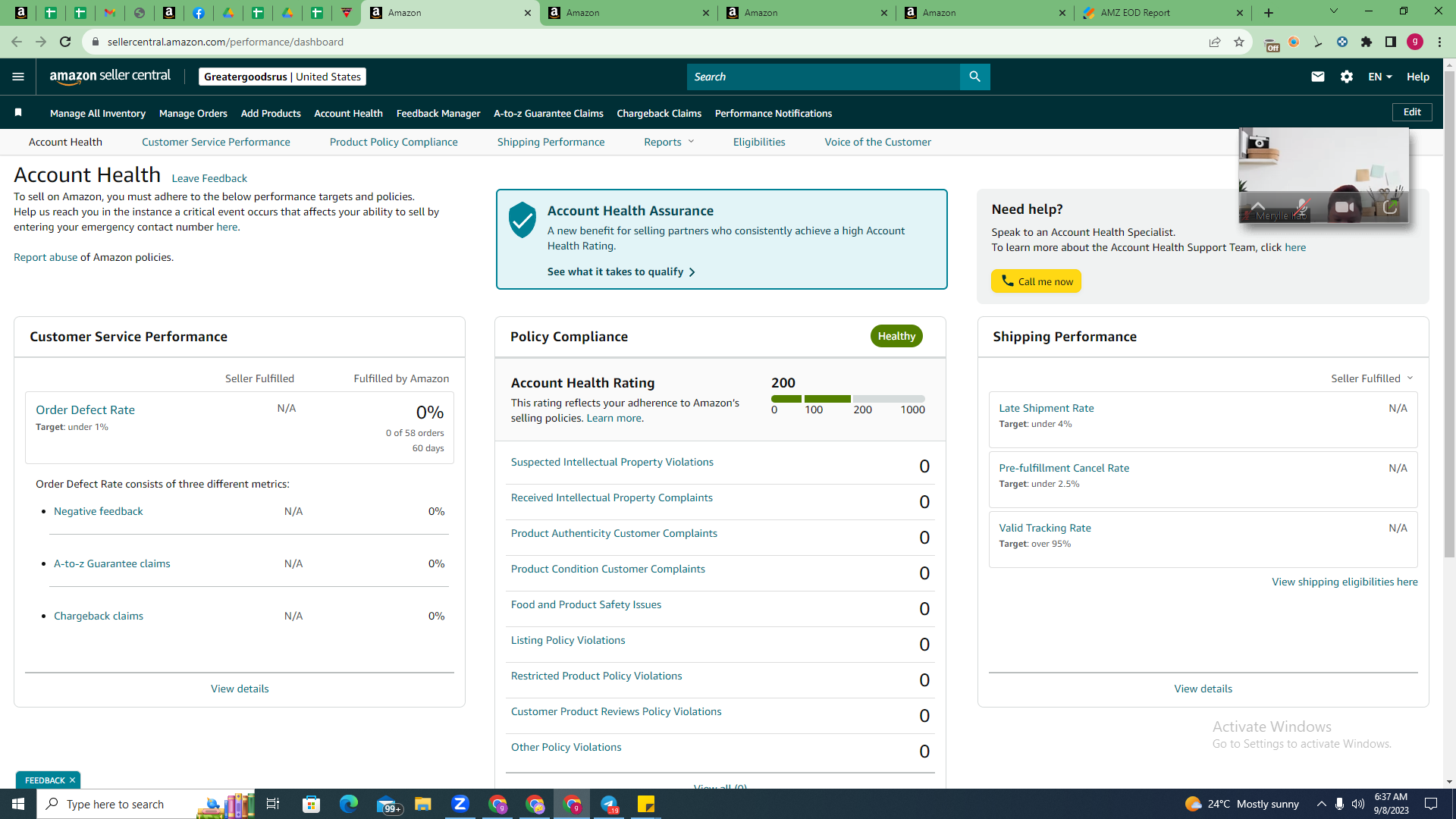Screen dimensions: 1456x819
Task: Open Manage Orders from favorites bar
Action: [193, 113]
